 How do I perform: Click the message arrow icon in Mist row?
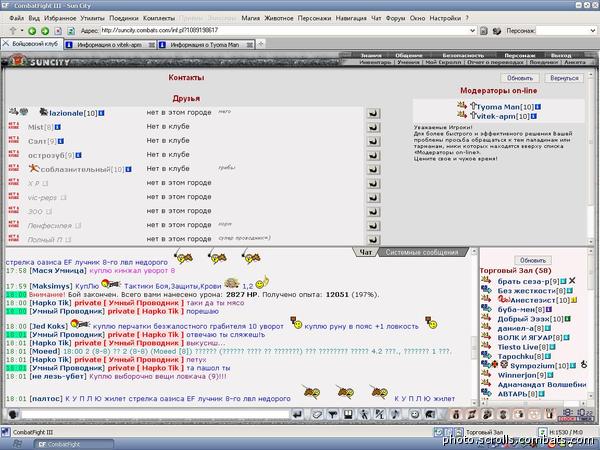(373, 127)
